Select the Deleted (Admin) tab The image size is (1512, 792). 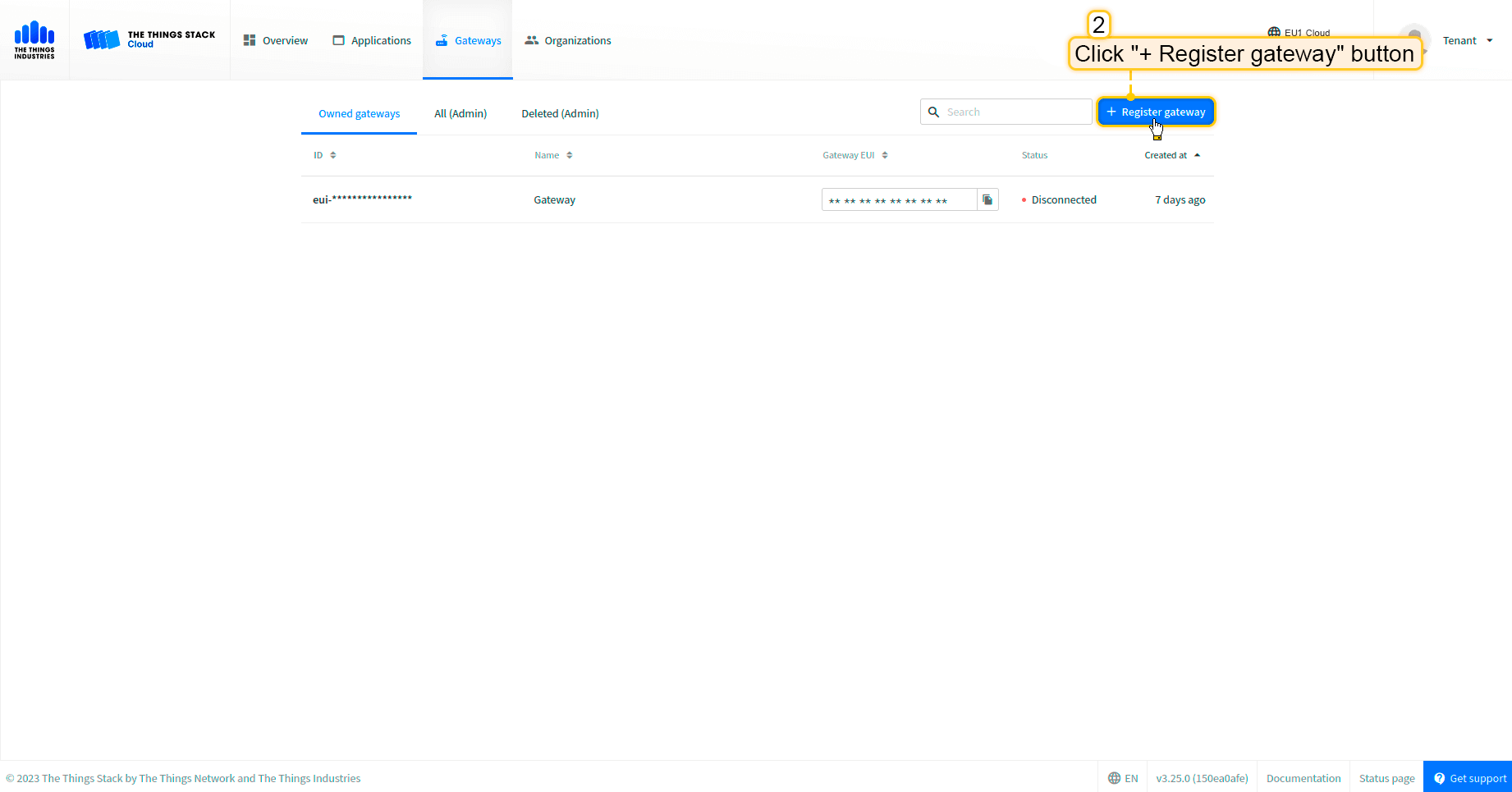click(x=560, y=113)
